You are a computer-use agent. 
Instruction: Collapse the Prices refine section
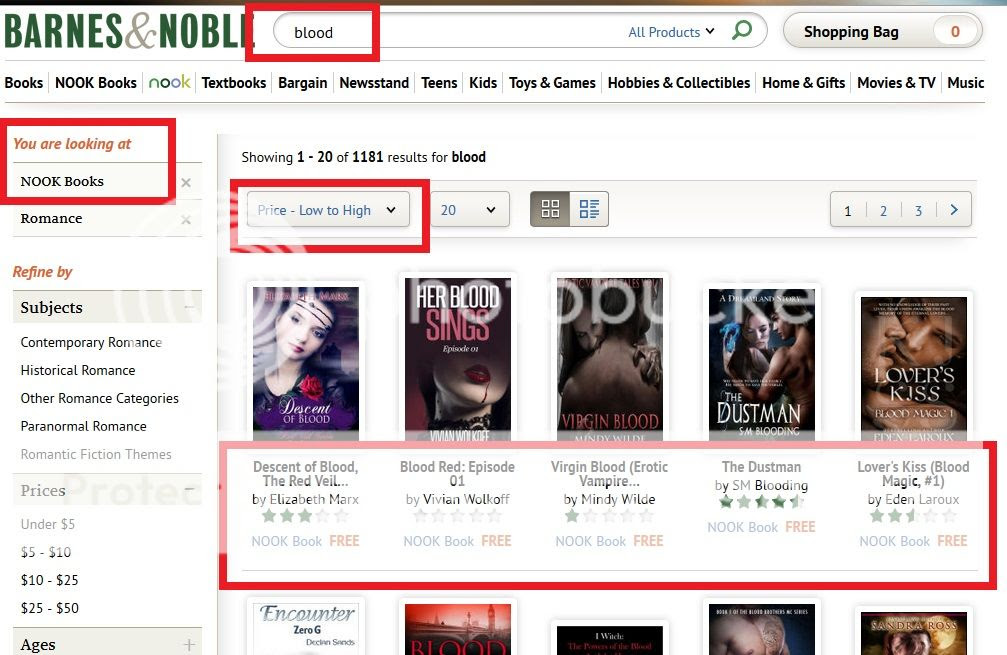[x=189, y=490]
